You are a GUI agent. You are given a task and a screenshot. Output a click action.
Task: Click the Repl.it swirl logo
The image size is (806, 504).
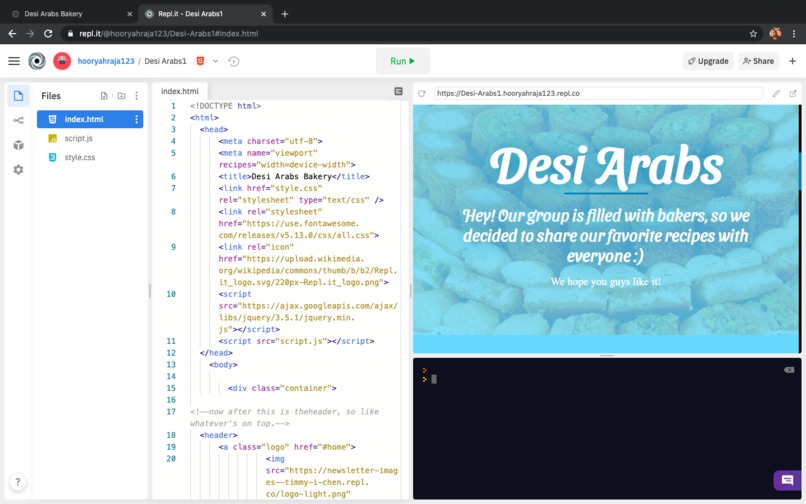pos(36,61)
